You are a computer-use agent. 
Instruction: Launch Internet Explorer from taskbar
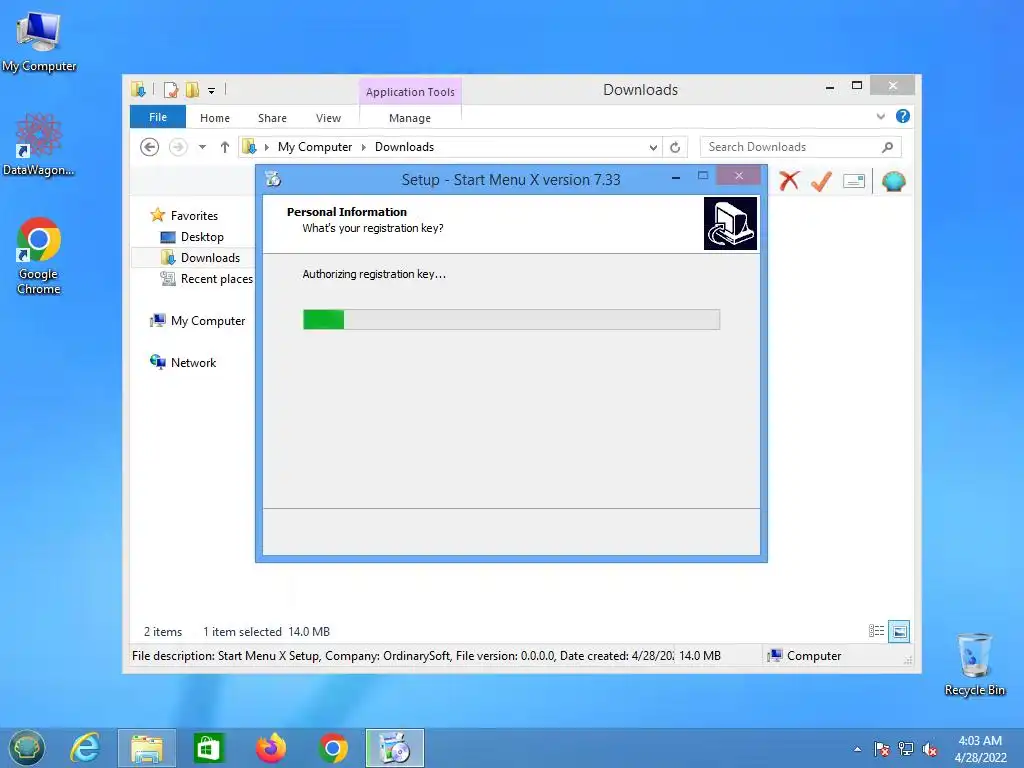click(85, 748)
